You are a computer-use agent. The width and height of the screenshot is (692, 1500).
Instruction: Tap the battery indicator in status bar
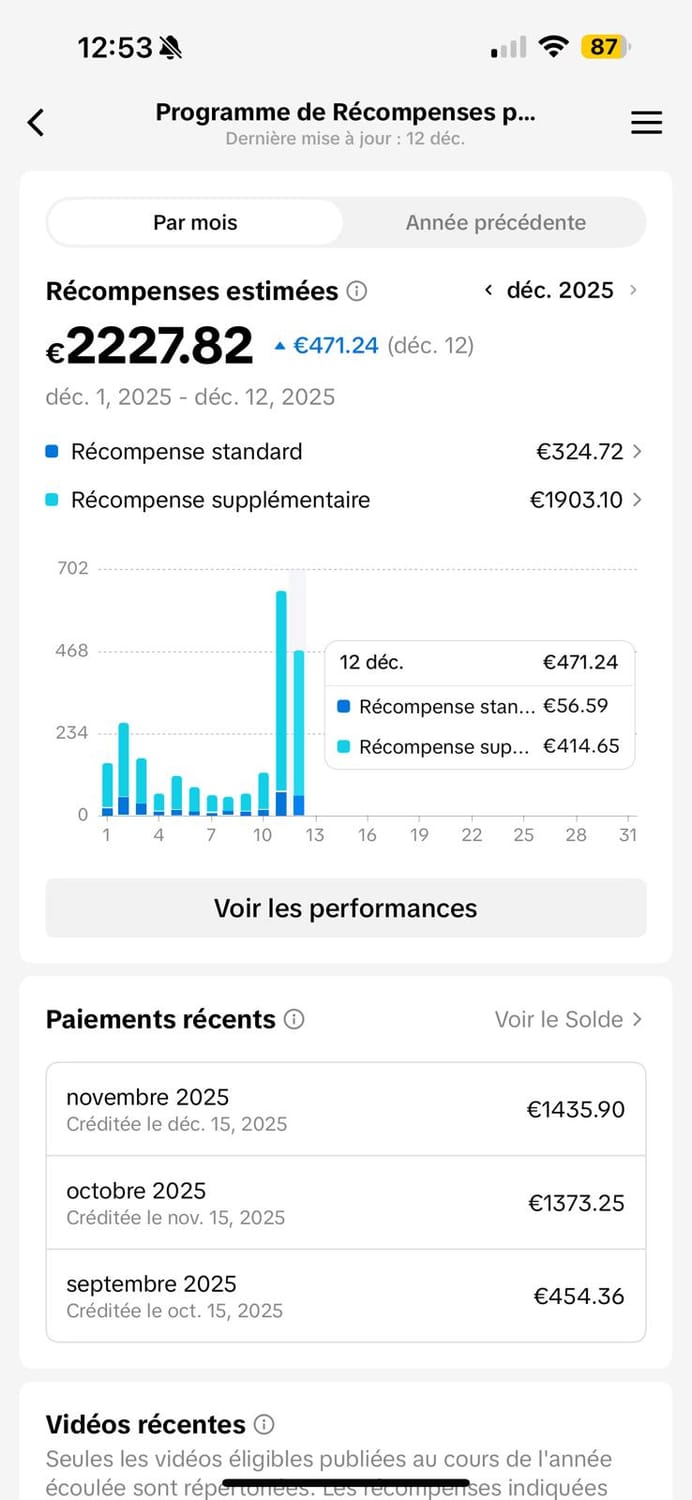point(606,47)
